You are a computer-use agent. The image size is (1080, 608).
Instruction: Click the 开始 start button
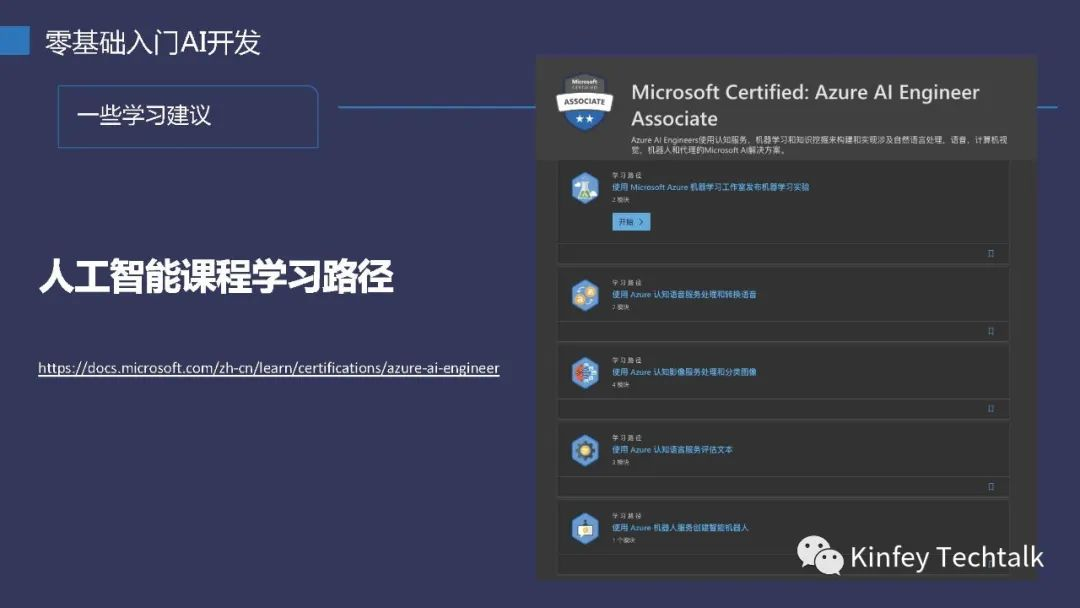(x=631, y=222)
